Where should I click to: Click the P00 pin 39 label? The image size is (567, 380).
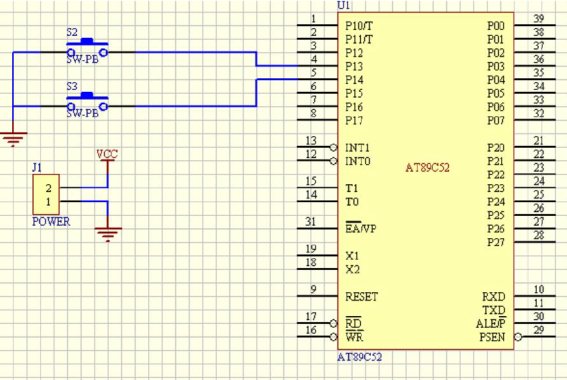pos(496,26)
